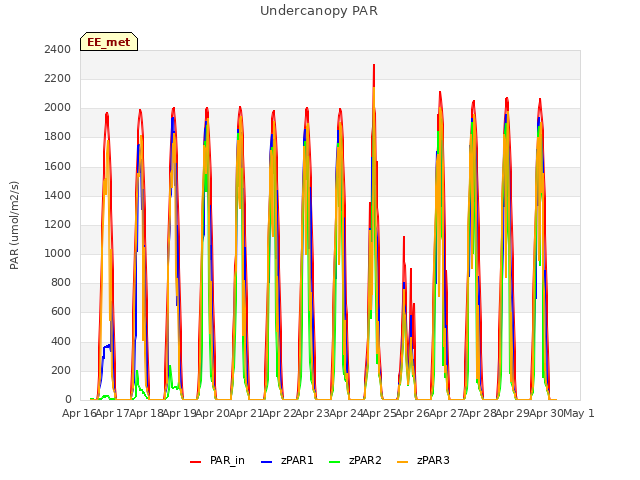Screen dimensions: 640x480
Task: Click the 1600 y-axis tick label
Action: pyautogui.click(x=58, y=167)
